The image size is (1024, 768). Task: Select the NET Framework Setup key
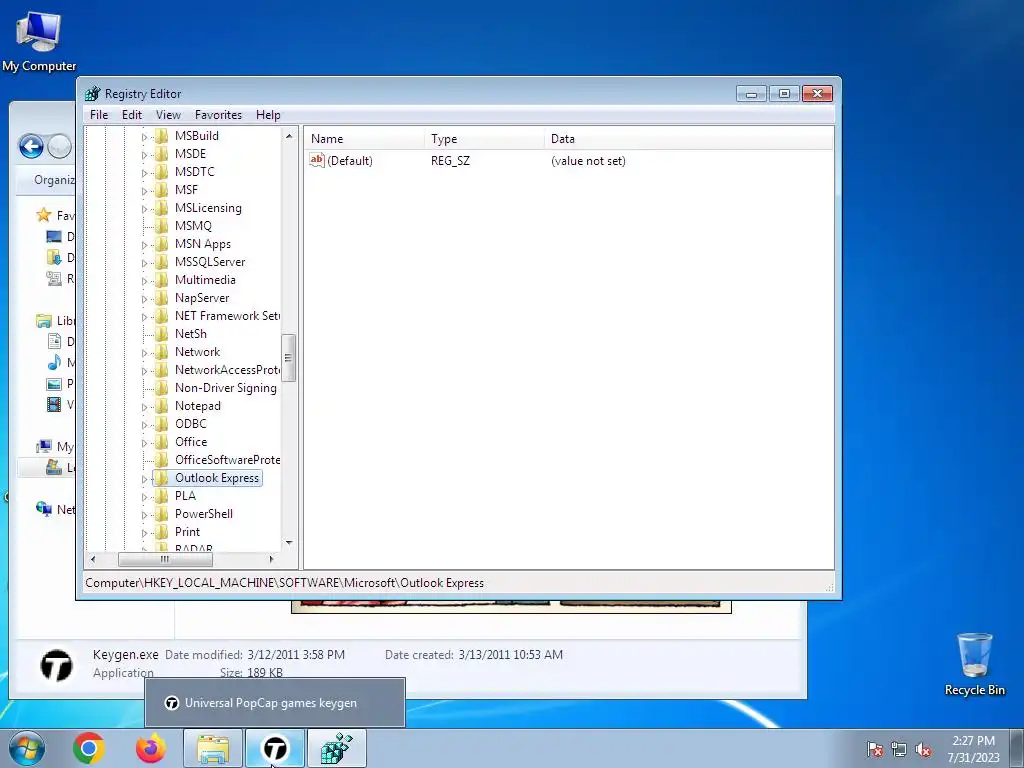(227, 316)
